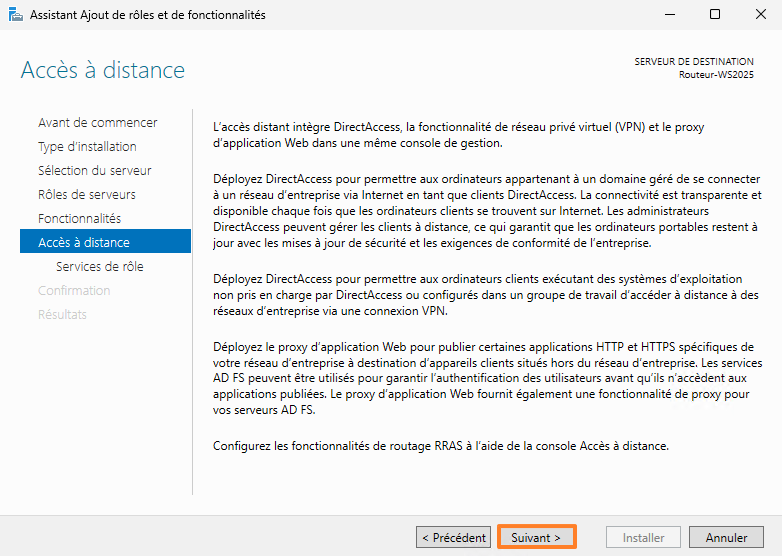
Task: Cancel the wizard with Annuler
Action: click(726, 538)
